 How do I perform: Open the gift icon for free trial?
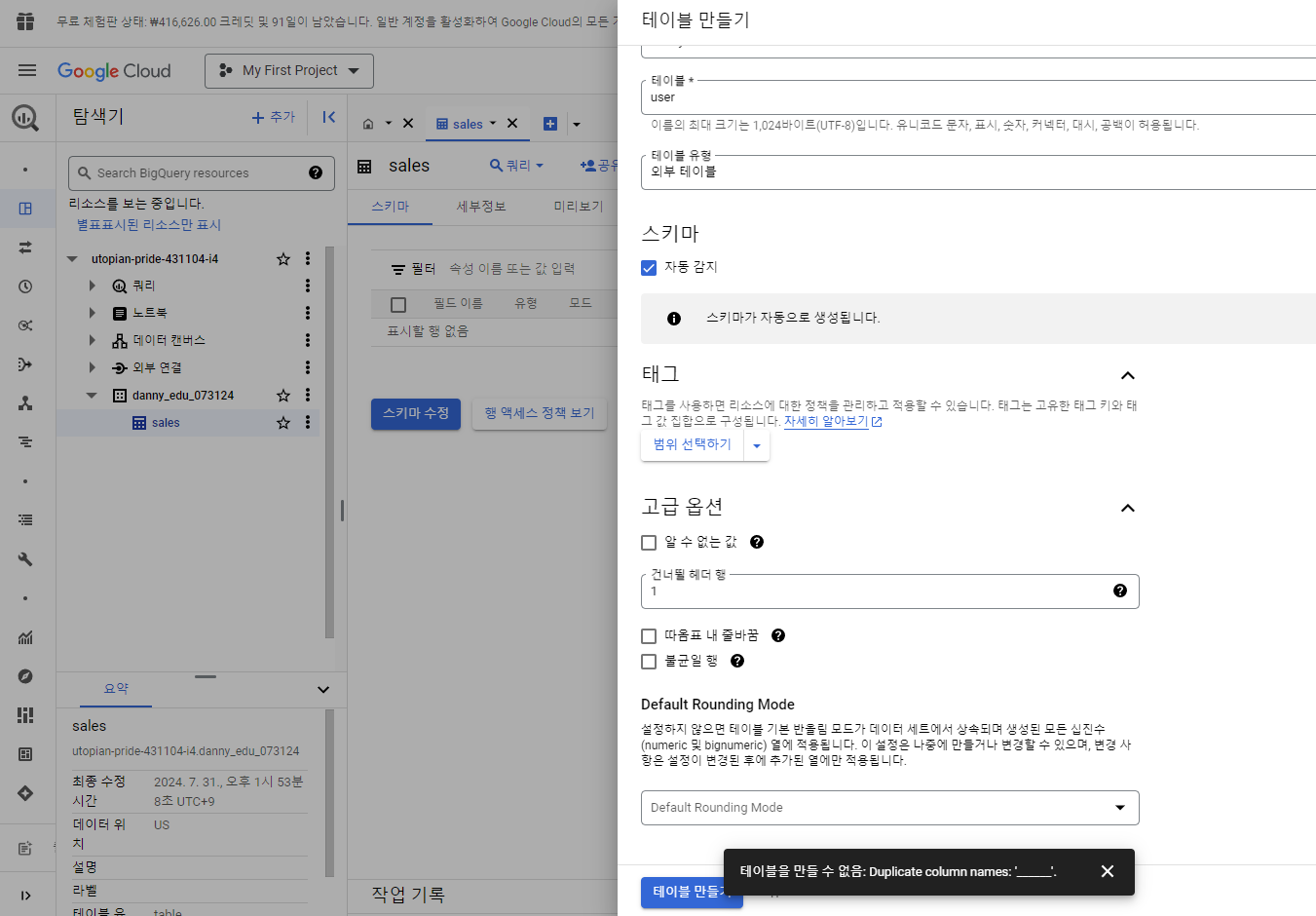pos(25,21)
